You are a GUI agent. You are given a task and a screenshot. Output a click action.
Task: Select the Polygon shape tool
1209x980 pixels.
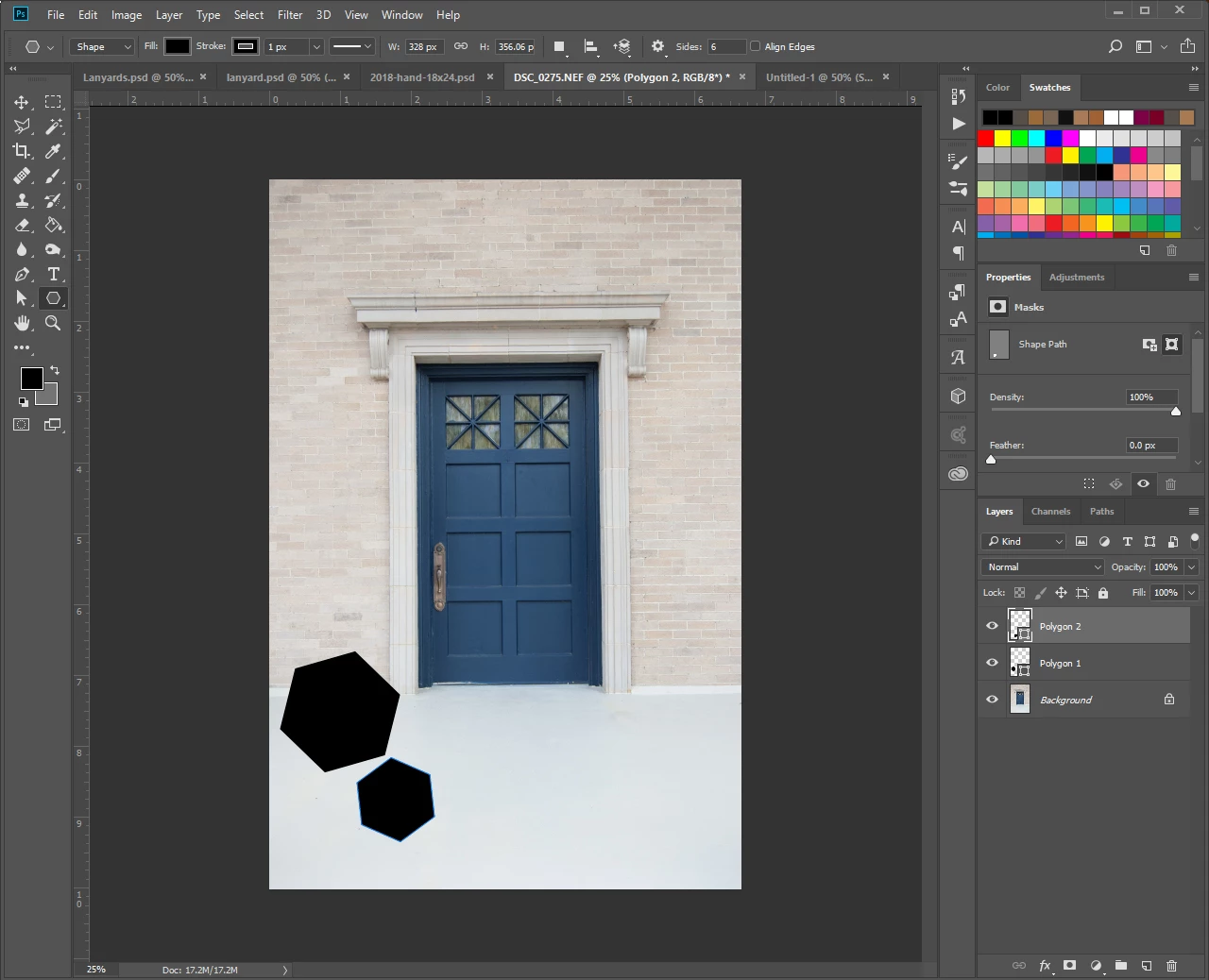coord(53,298)
